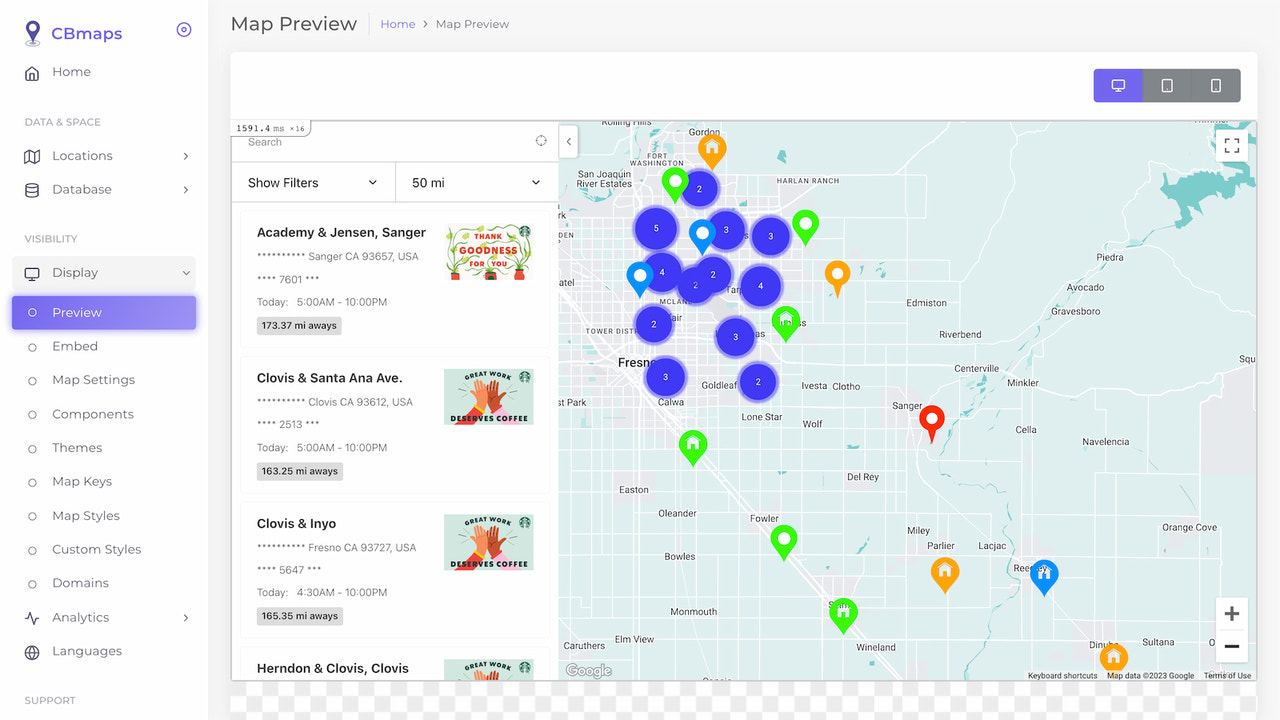Image resolution: width=1280 pixels, height=720 pixels.
Task: Open the 50 mi radius dropdown
Action: [x=476, y=182]
